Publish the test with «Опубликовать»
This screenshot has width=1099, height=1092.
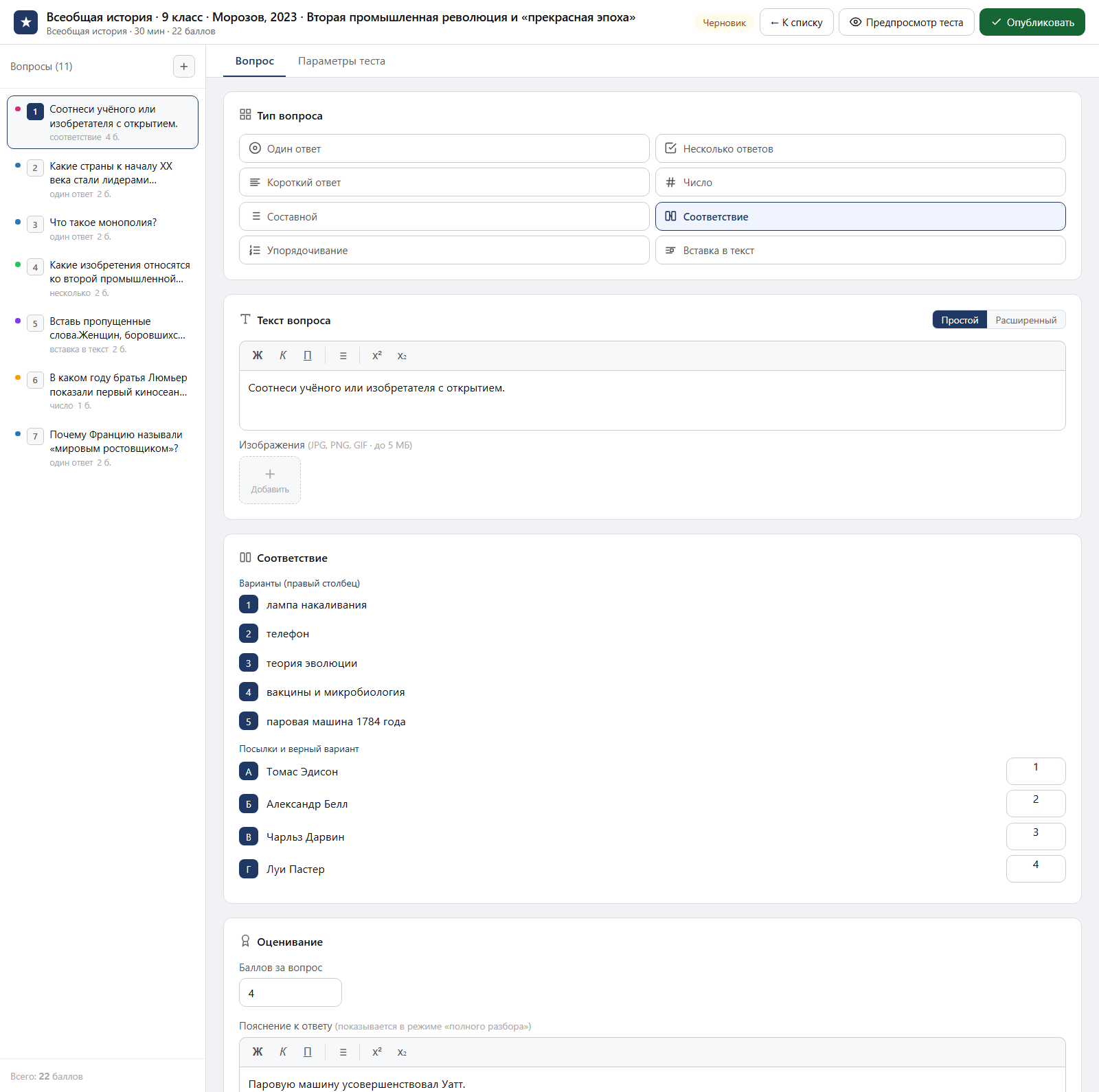(x=1032, y=22)
